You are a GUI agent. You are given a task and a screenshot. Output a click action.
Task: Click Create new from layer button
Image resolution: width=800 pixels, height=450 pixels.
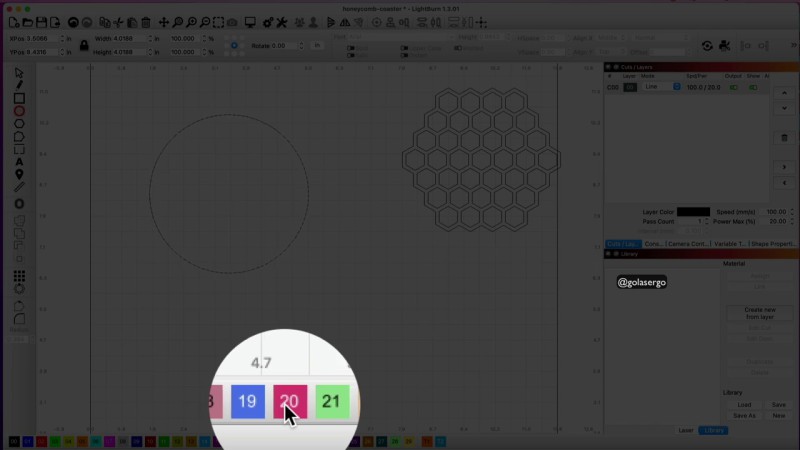coord(759,313)
